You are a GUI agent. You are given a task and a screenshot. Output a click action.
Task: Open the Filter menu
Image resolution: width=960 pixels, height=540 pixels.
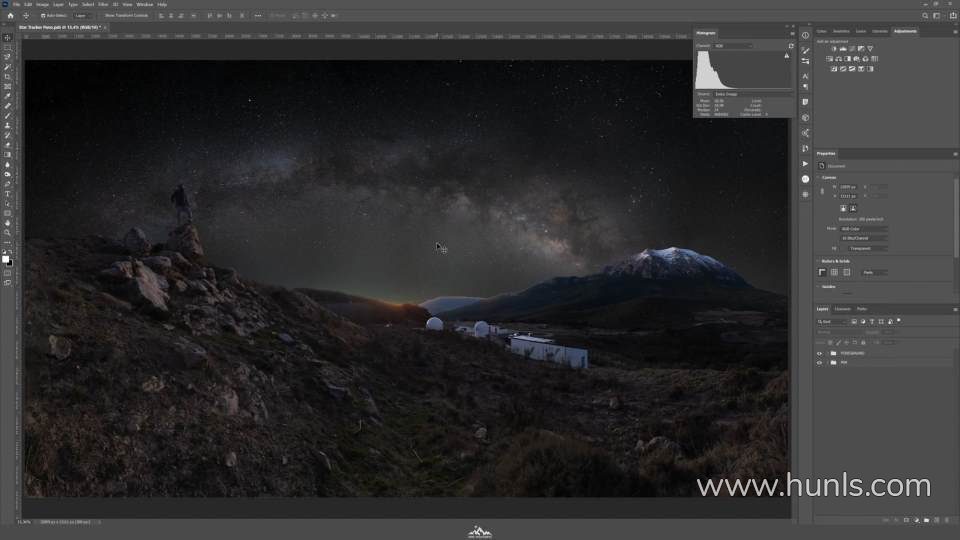(103, 4)
